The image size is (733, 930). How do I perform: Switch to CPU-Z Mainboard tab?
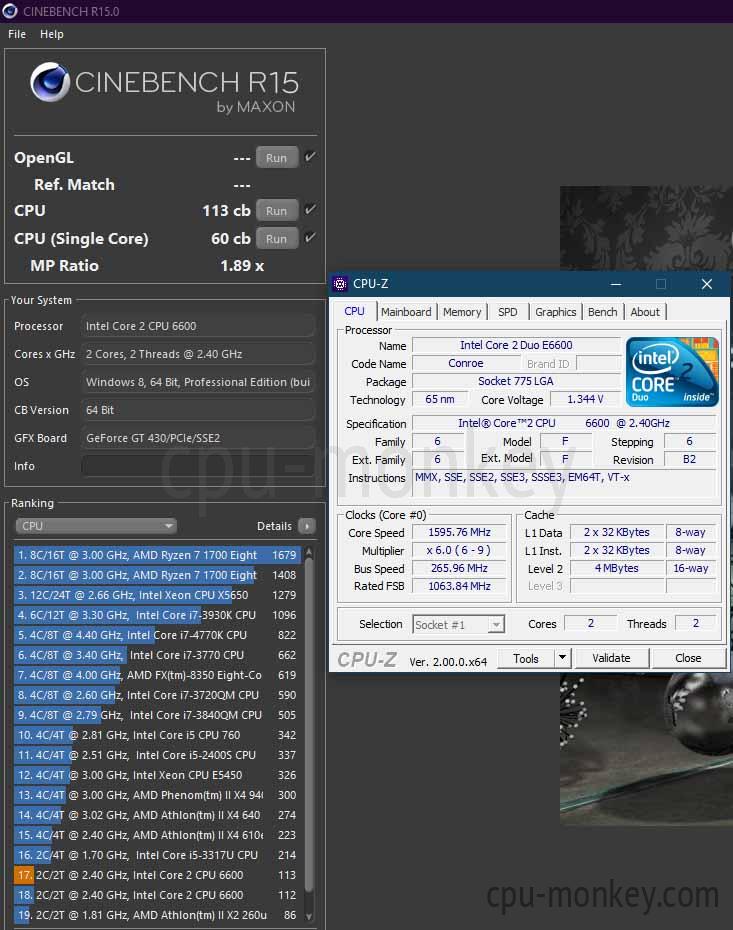coord(406,312)
